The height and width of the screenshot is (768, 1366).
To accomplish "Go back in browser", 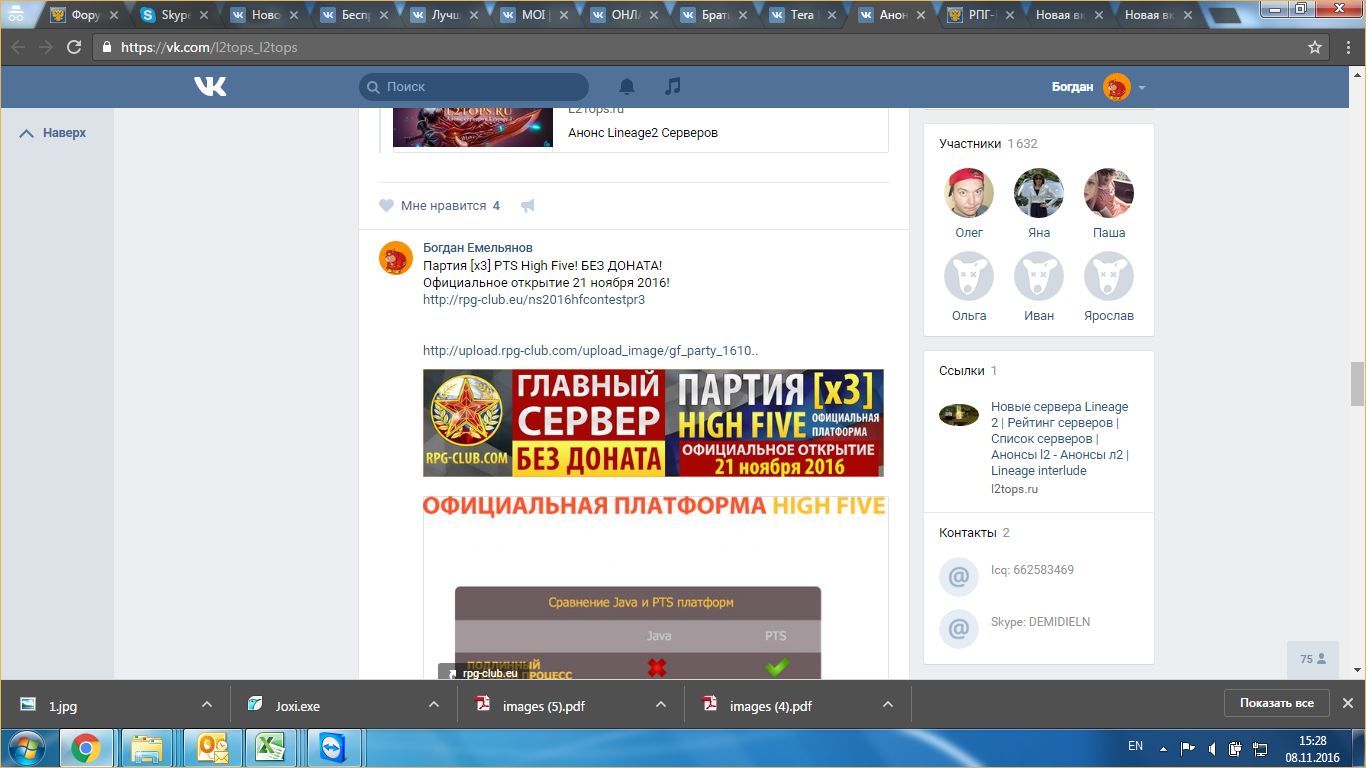I will [18, 47].
